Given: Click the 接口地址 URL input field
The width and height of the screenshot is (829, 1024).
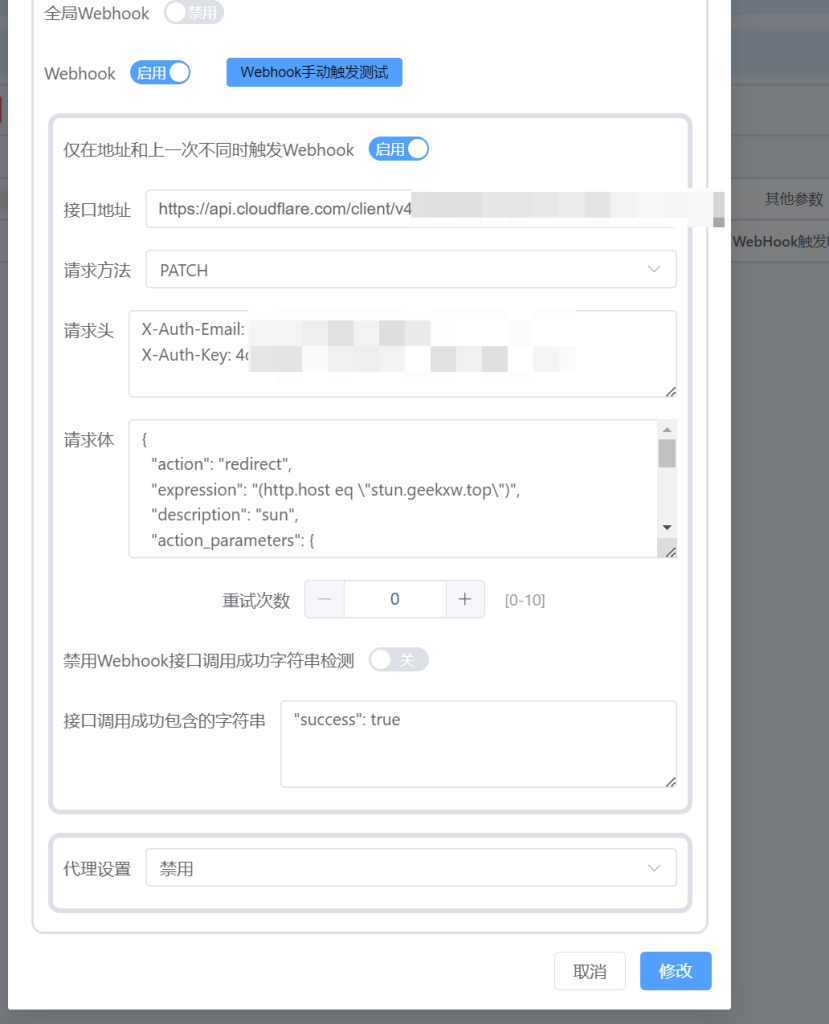Looking at the screenshot, I should pyautogui.click(x=411, y=209).
